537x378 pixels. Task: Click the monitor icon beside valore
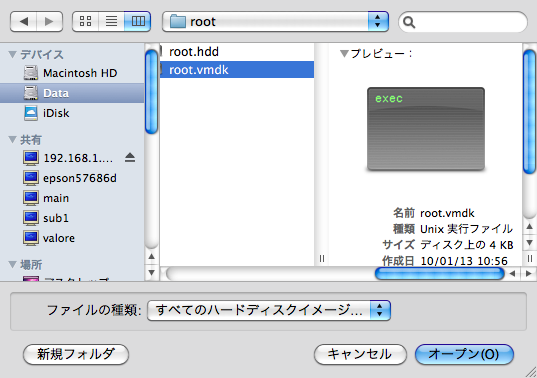tap(31, 238)
